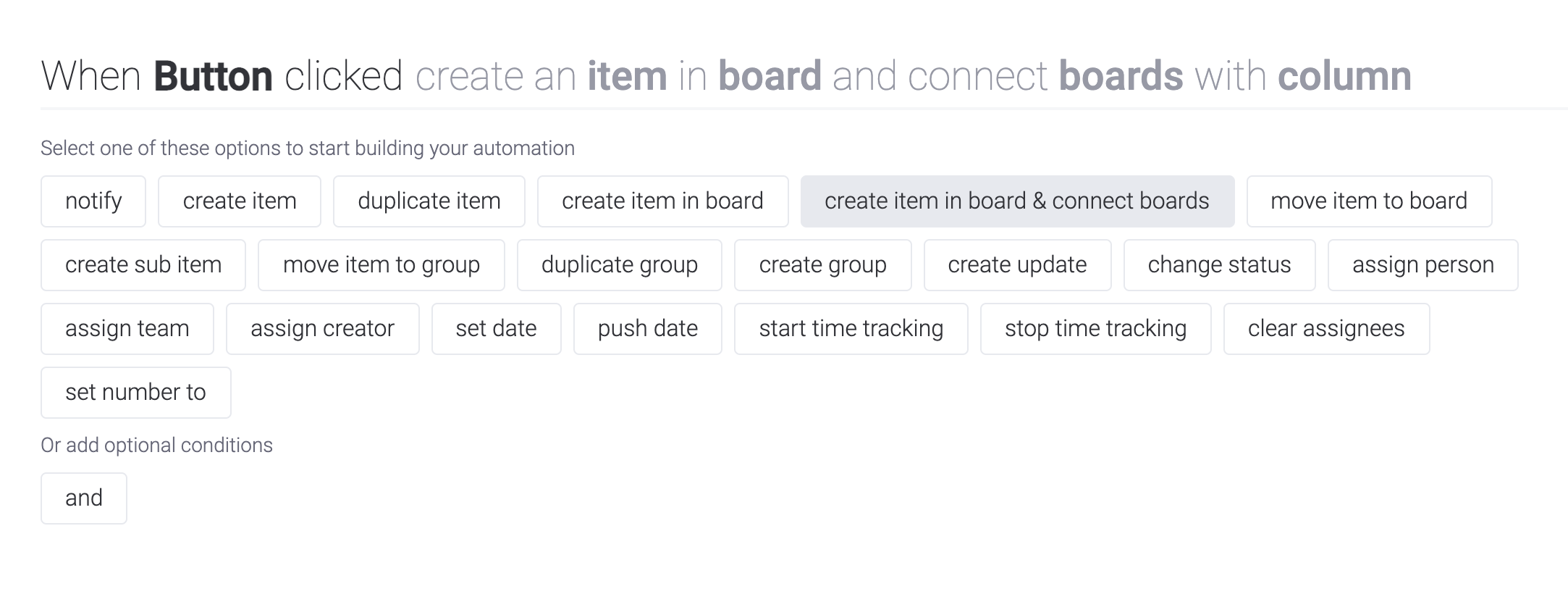Select the create sub item option
The width and height of the screenshot is (1568, 610).
click(143, 265)
